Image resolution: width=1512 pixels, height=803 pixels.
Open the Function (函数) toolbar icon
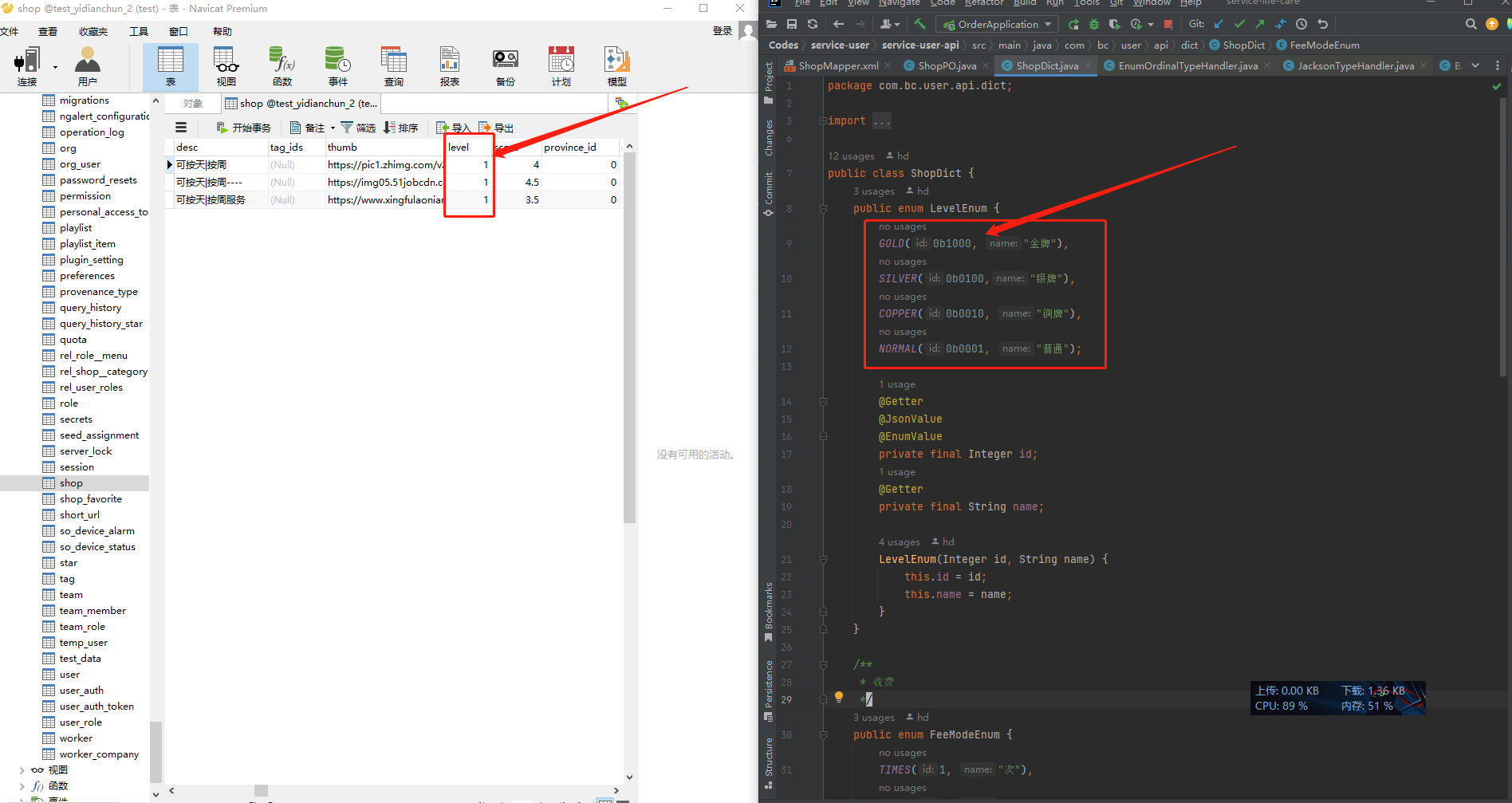tap(282, 67)
